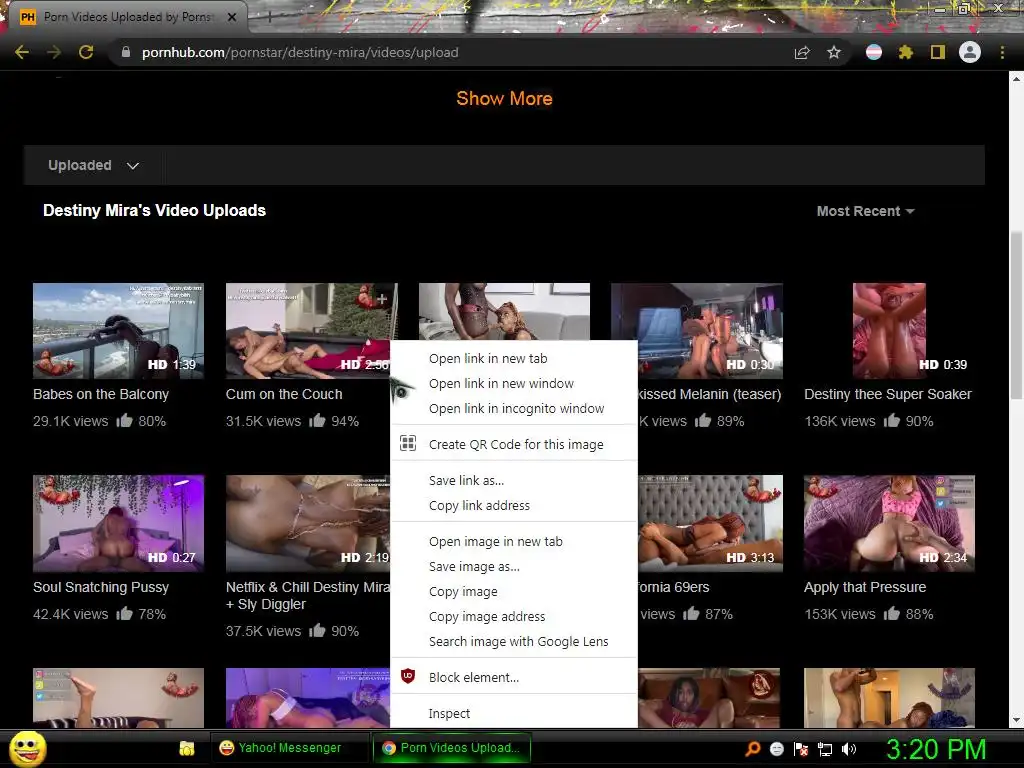Open the Extensions puzzle piece menu

(x=906, y=52)
